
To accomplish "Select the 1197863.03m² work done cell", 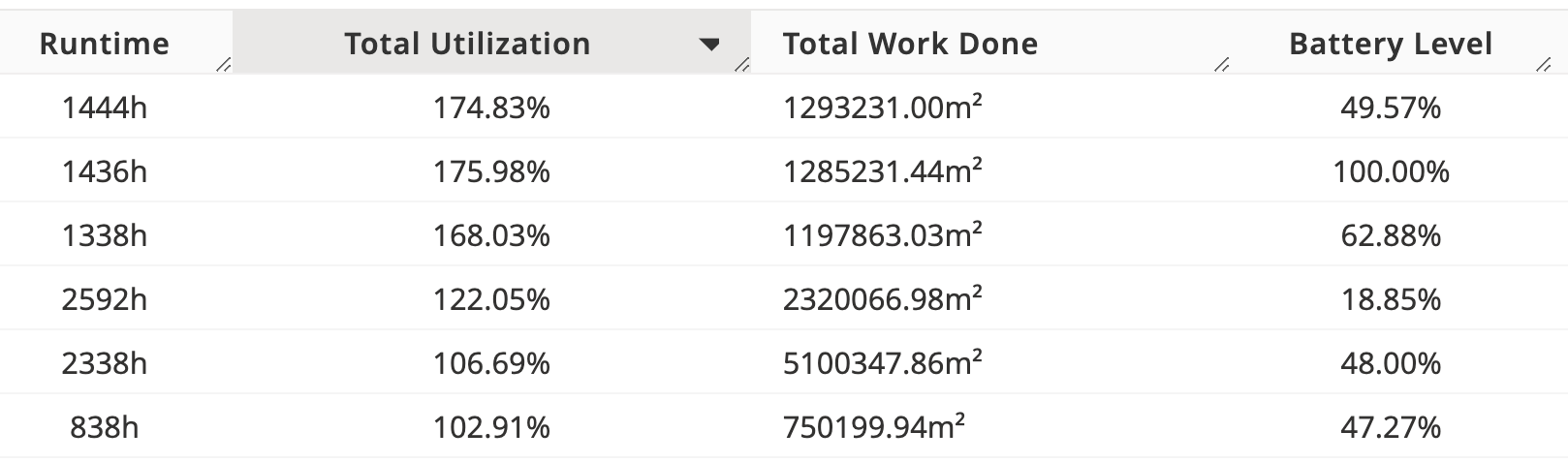I will [x=882, y=235].
